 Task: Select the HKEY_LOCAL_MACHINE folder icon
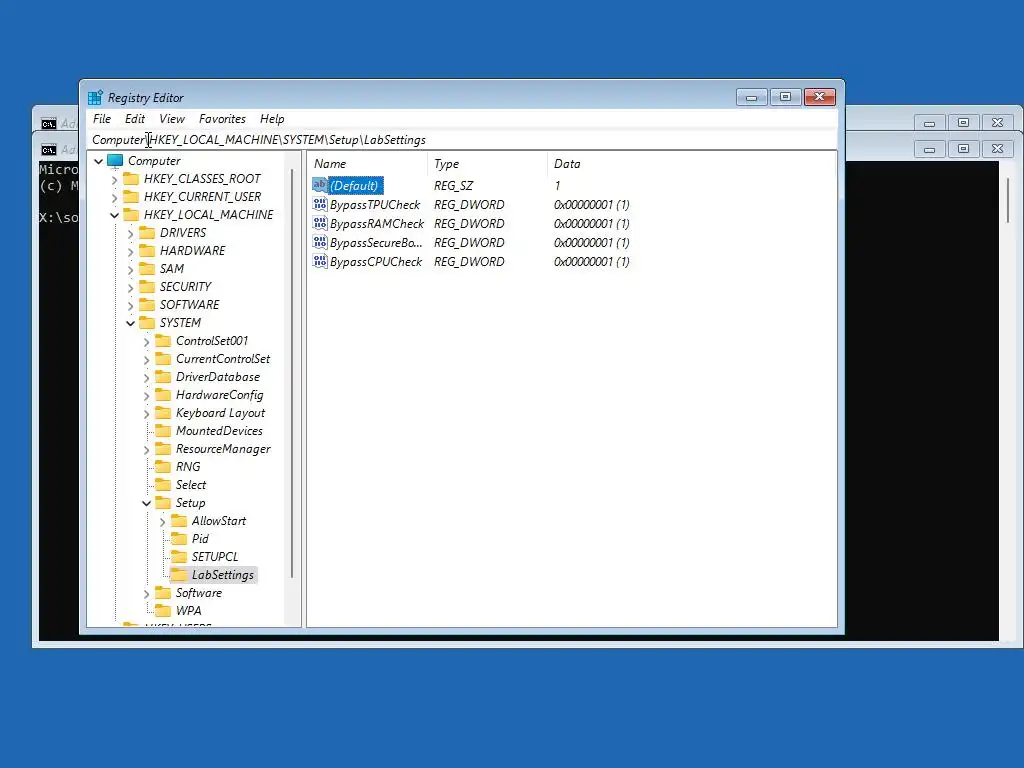(131, 215)
